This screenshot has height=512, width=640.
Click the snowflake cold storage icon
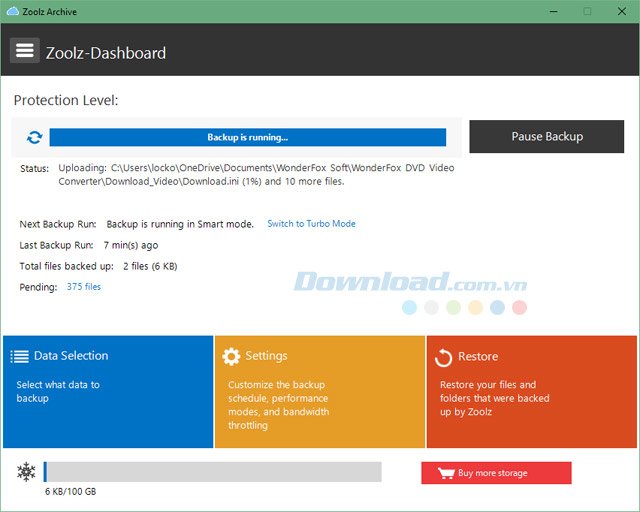click(x=26, y=472)
